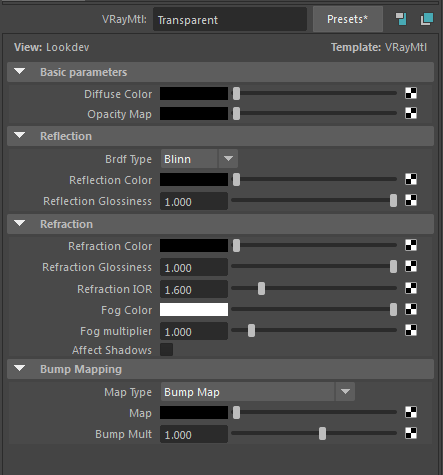Enable the Affect Shadows checkbox
Image resolution: width=443 pixels, height=475 pixels.
click(166, 350)
